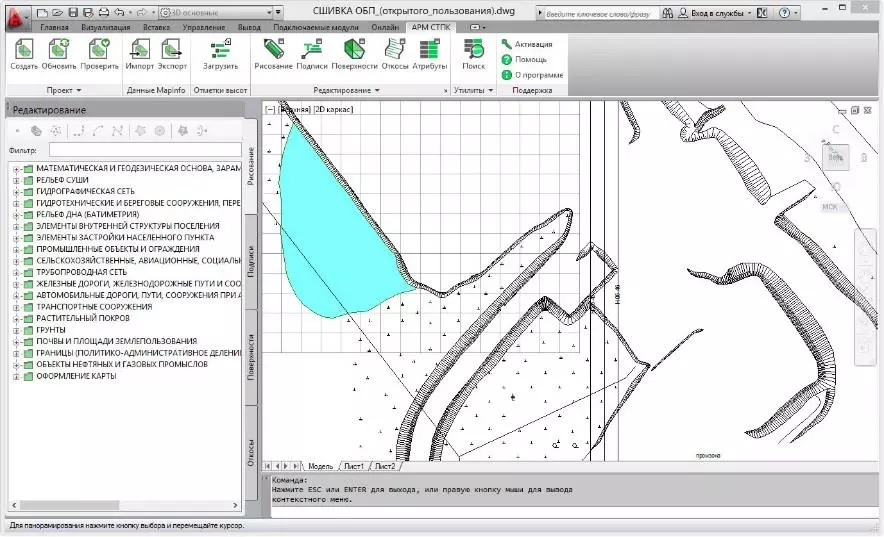Expand the РЕЛЬЕФ СУШИ tree node

tap(16, 180)
